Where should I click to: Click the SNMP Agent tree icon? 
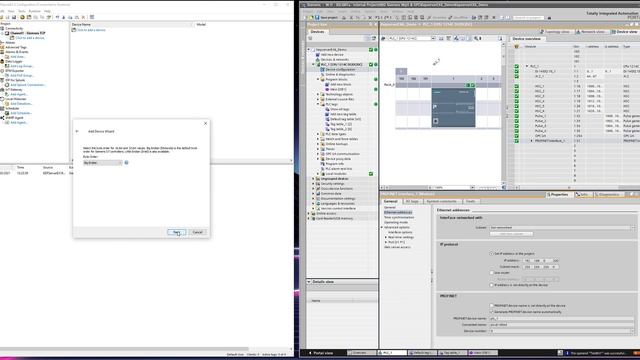click(2, 118)
